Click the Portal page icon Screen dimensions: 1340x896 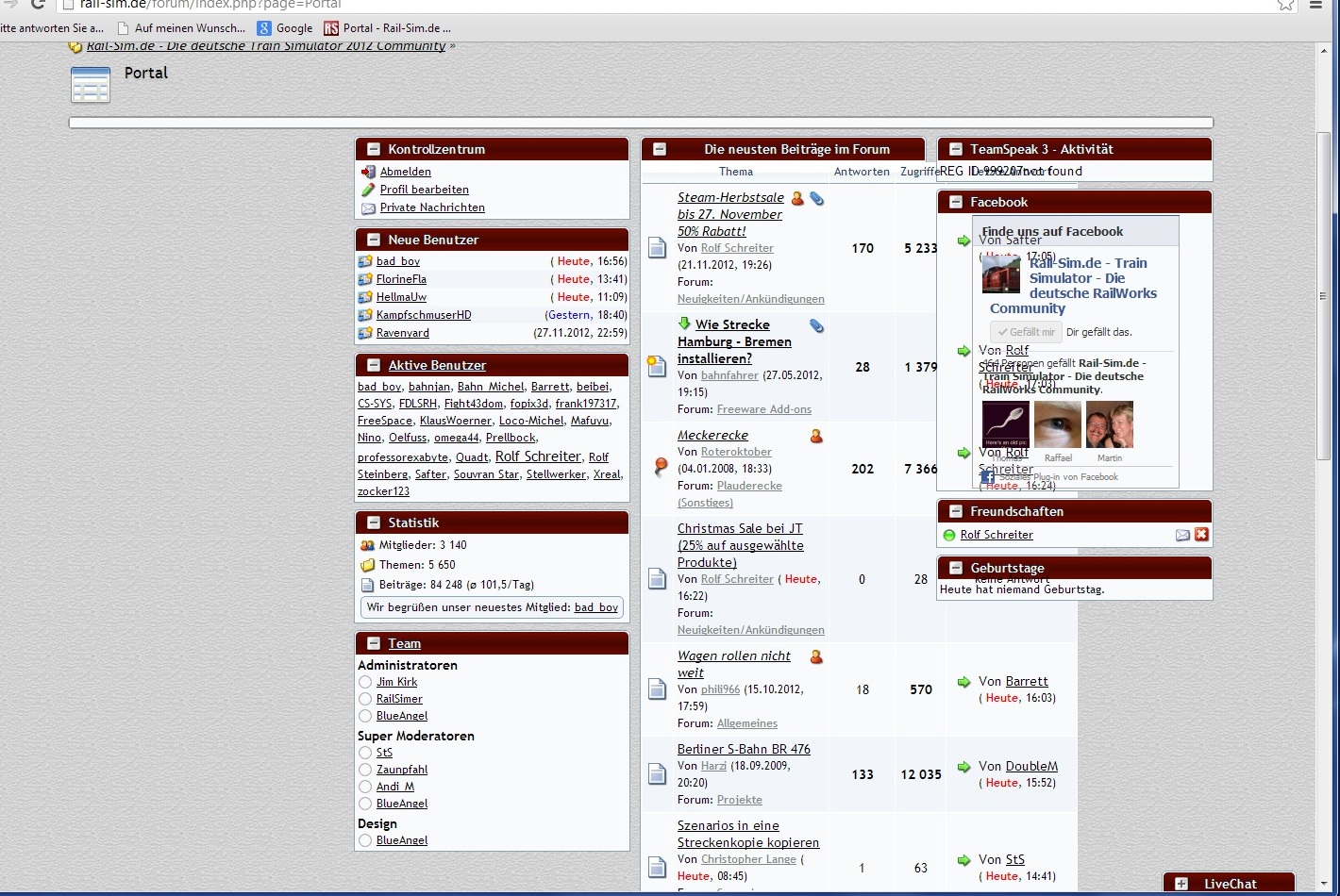91,84
